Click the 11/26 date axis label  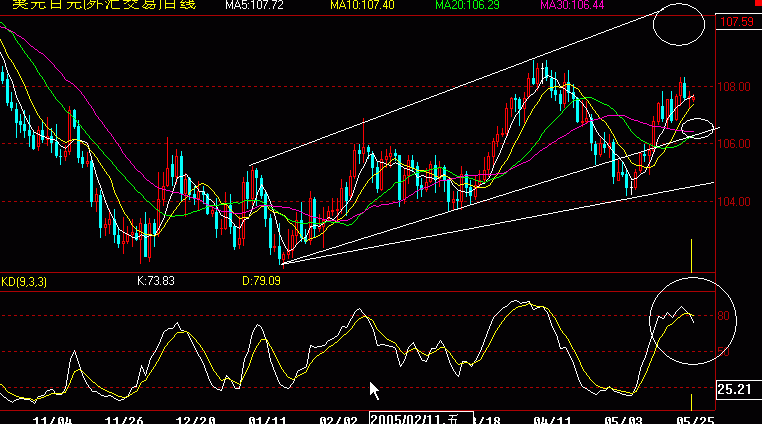click(124, 420)
